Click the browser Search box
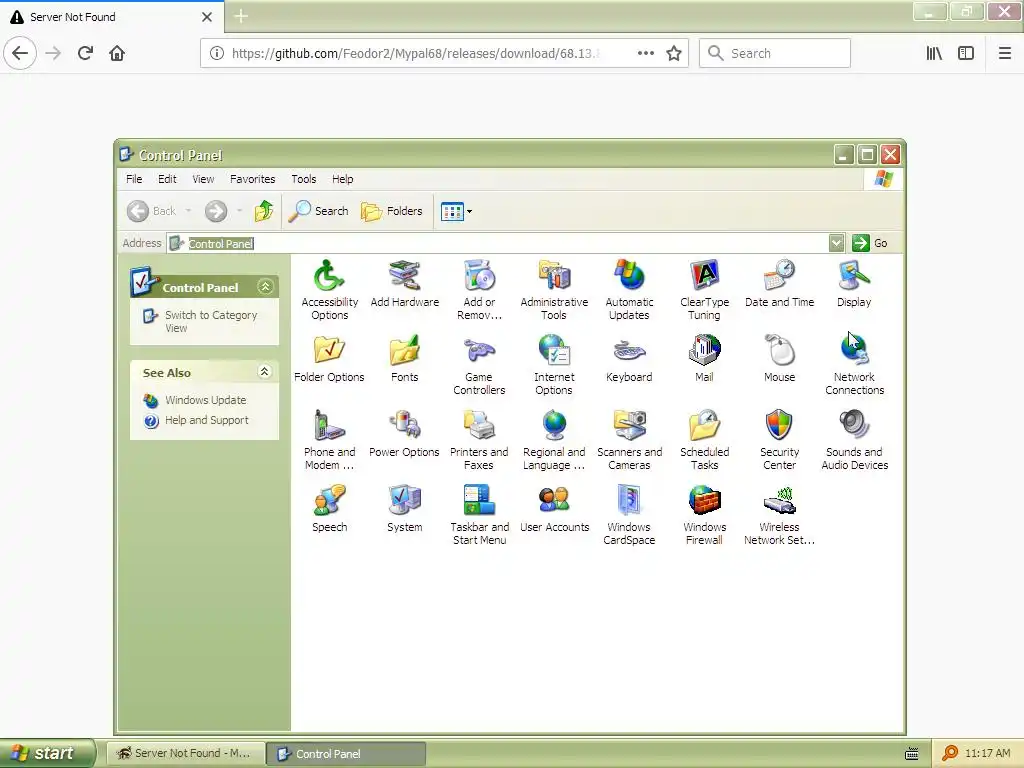The height and width of the screenshot is (768, 1024). (x=775, y=53)
